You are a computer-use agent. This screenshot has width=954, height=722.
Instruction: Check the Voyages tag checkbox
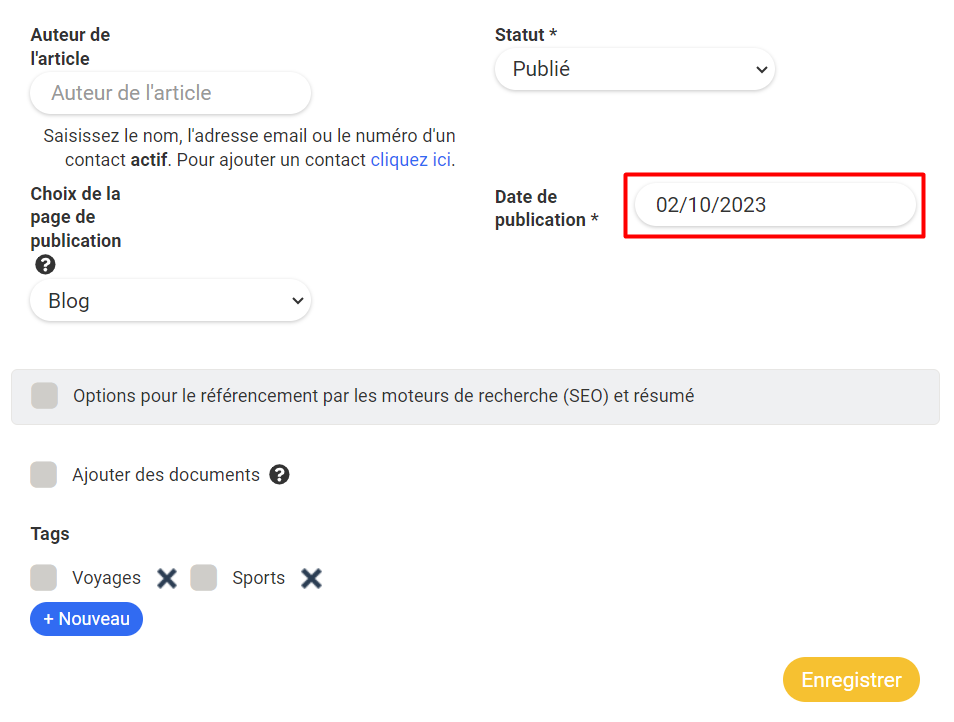(x=43, y=578)
